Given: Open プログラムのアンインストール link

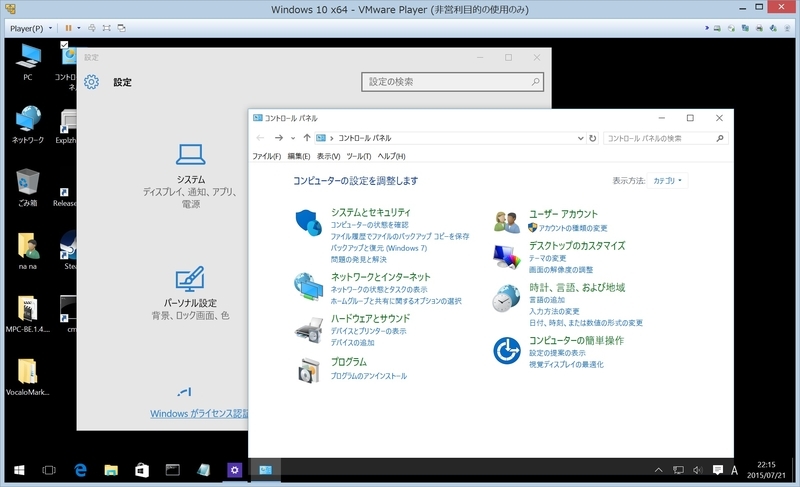Looking at the screenshot, I should (x=369, y=376).
